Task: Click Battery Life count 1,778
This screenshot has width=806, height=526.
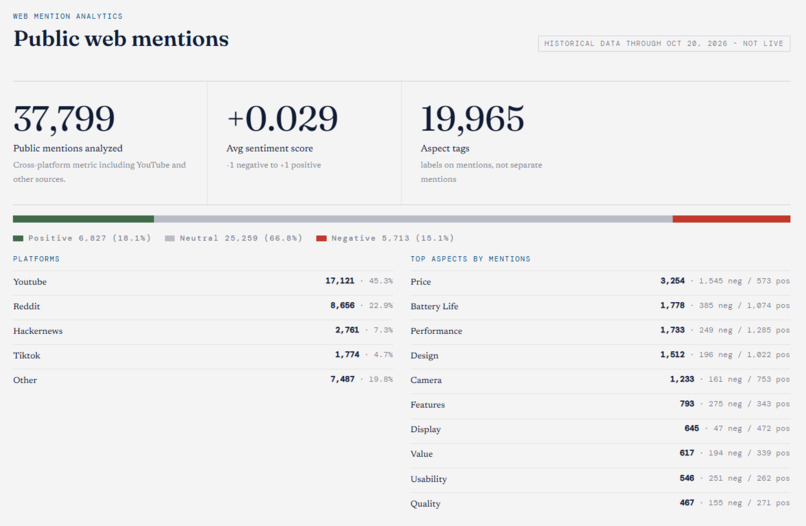Action: tap(672, 305)
